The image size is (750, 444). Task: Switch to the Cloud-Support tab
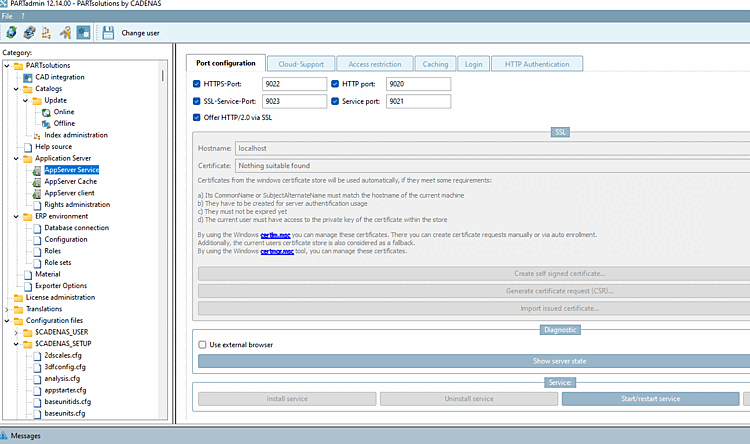click(301, 64)
